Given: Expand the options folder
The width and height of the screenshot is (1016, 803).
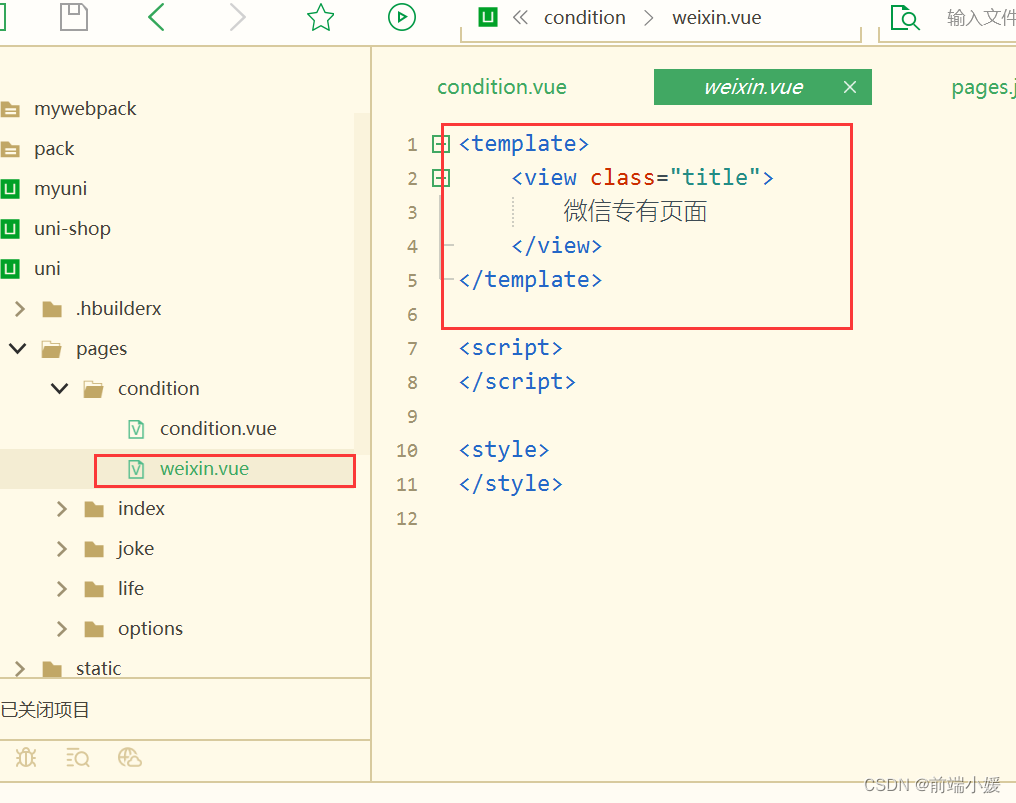Looking at the screenshot, I should point(62,629).
